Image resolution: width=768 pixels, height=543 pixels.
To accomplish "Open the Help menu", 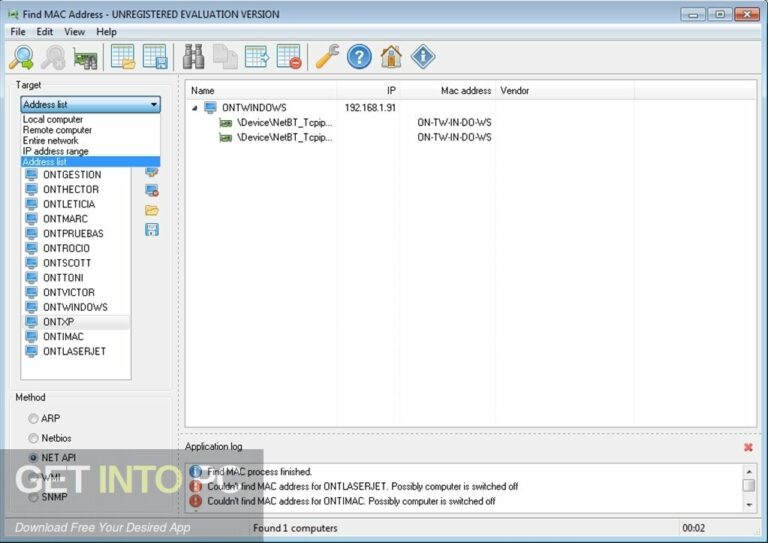I will (106, 32).
